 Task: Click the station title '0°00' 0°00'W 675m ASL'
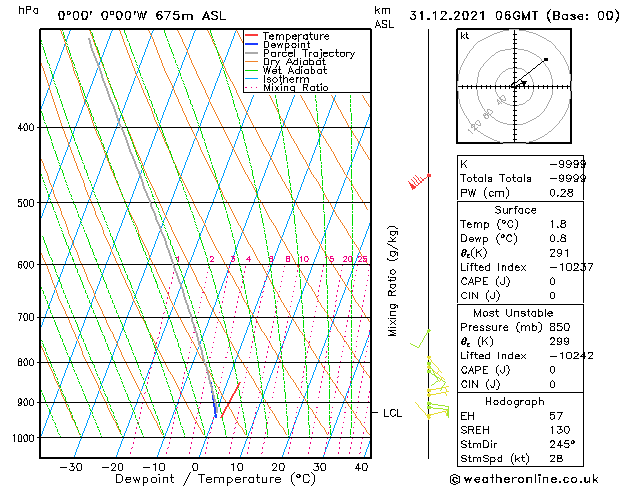point(142,16)
